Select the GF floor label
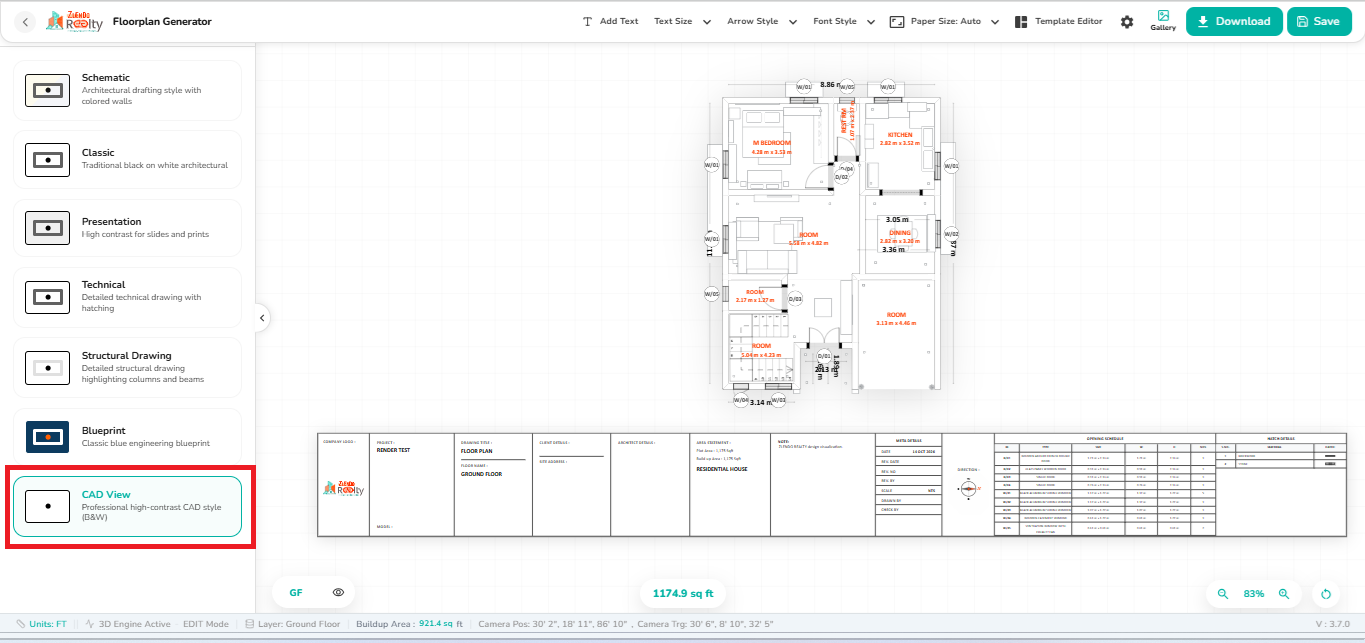The height and width of the screenshot is (643, 1365). point(296,593)
